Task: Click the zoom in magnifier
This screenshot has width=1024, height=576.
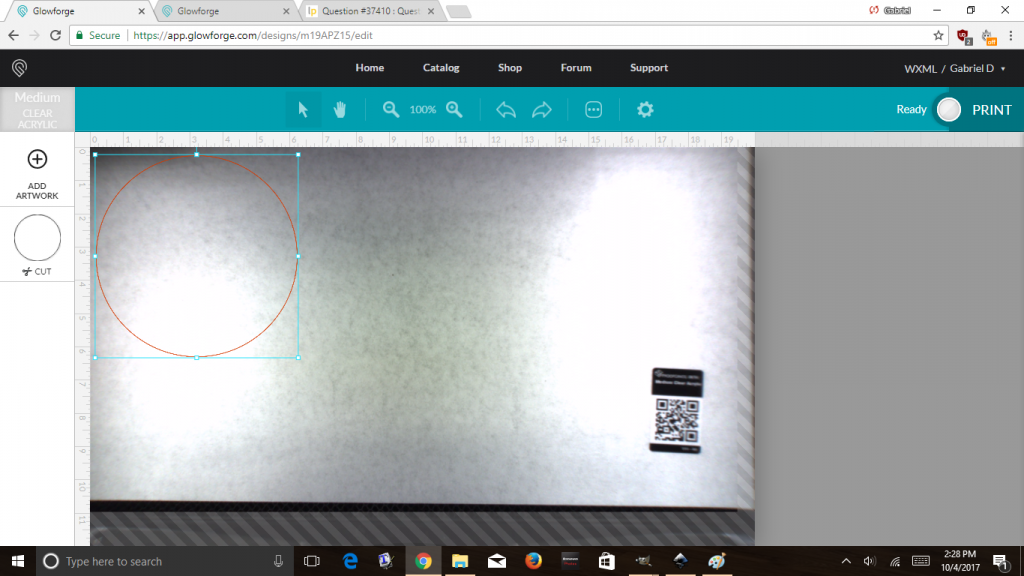Action: coord(454,110)
